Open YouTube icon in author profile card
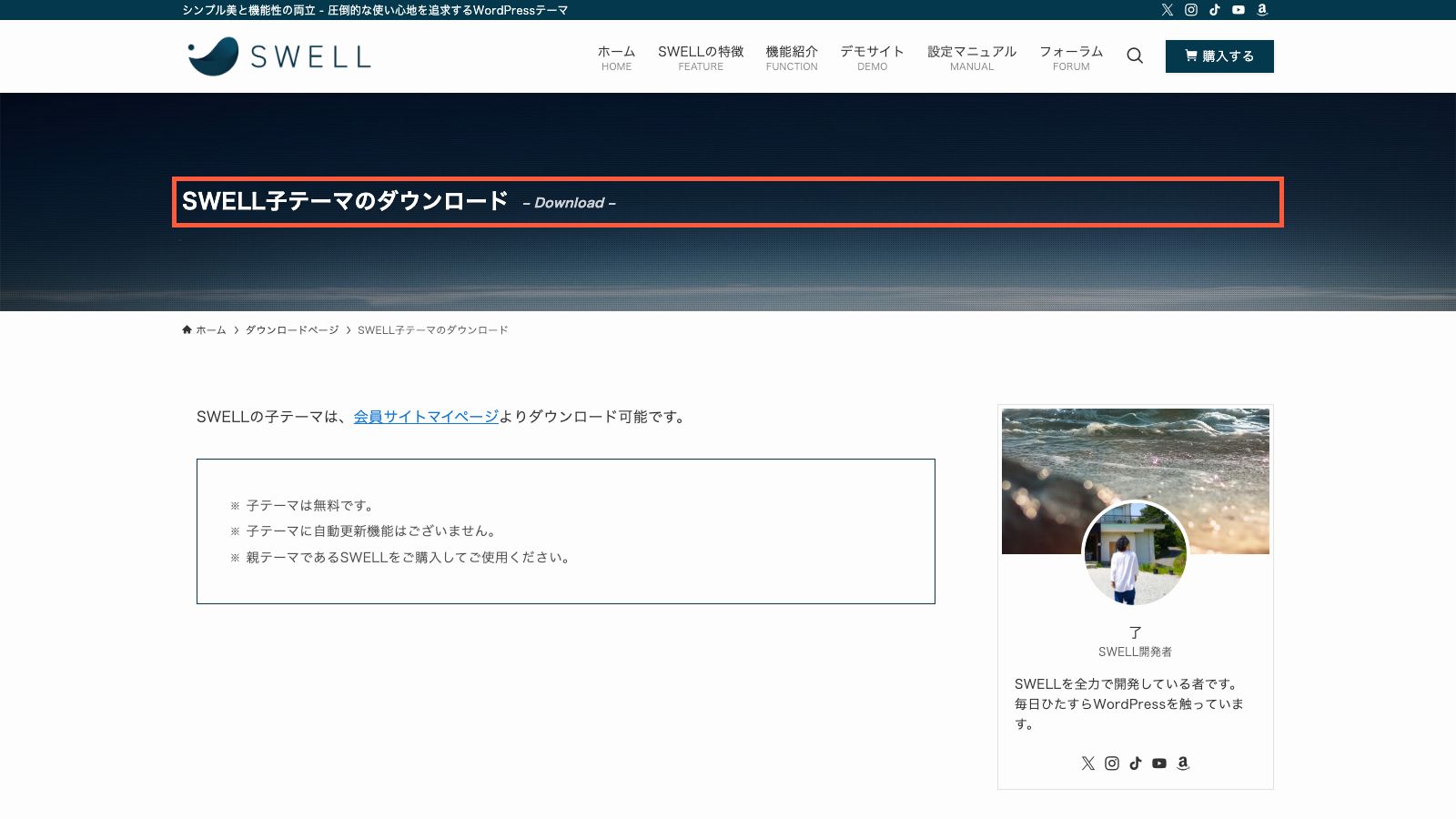The width and height of the screenshot is (1456, 819). (1159, 763)
